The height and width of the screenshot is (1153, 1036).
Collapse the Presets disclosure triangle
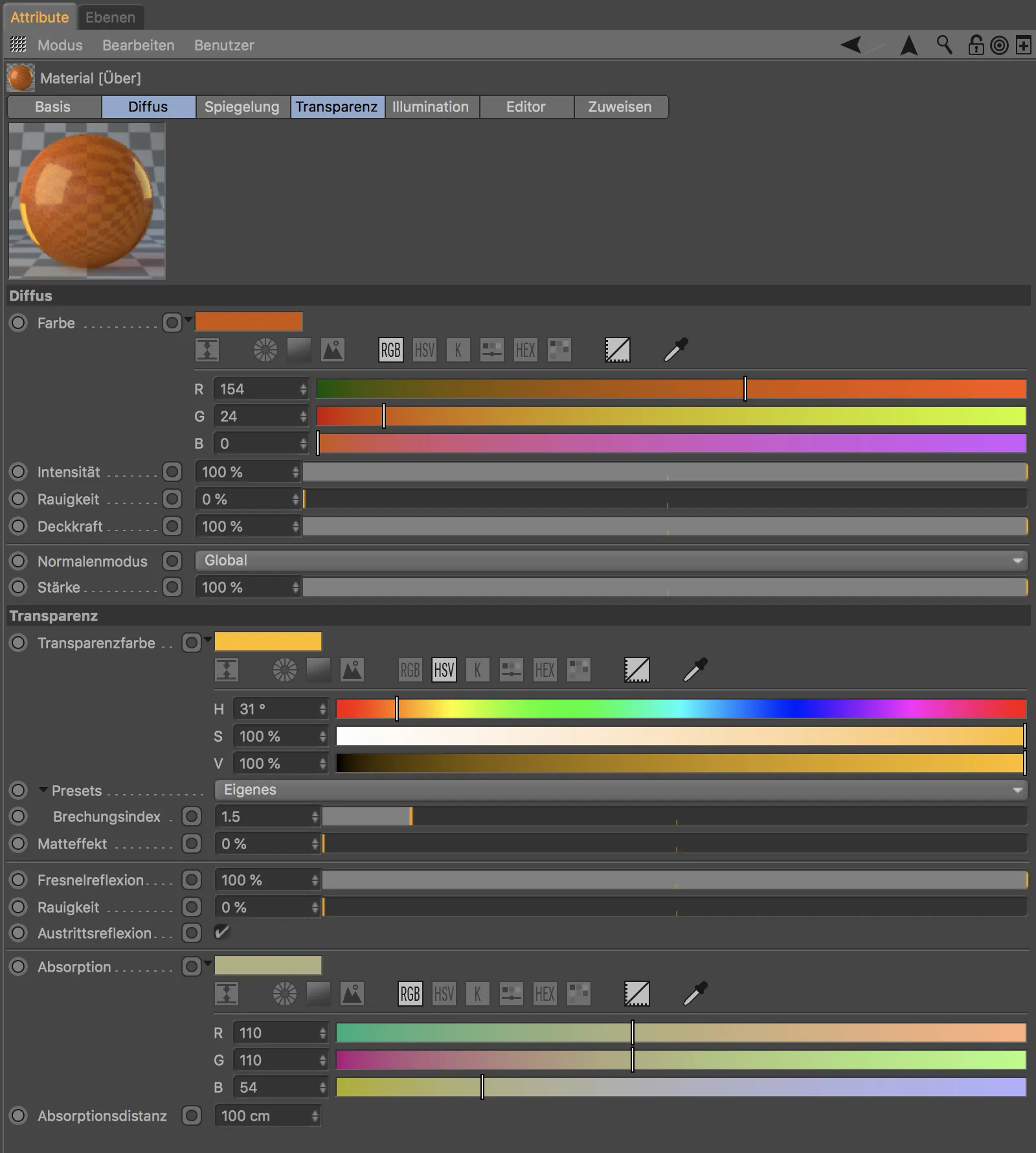(x=43, y=790)
